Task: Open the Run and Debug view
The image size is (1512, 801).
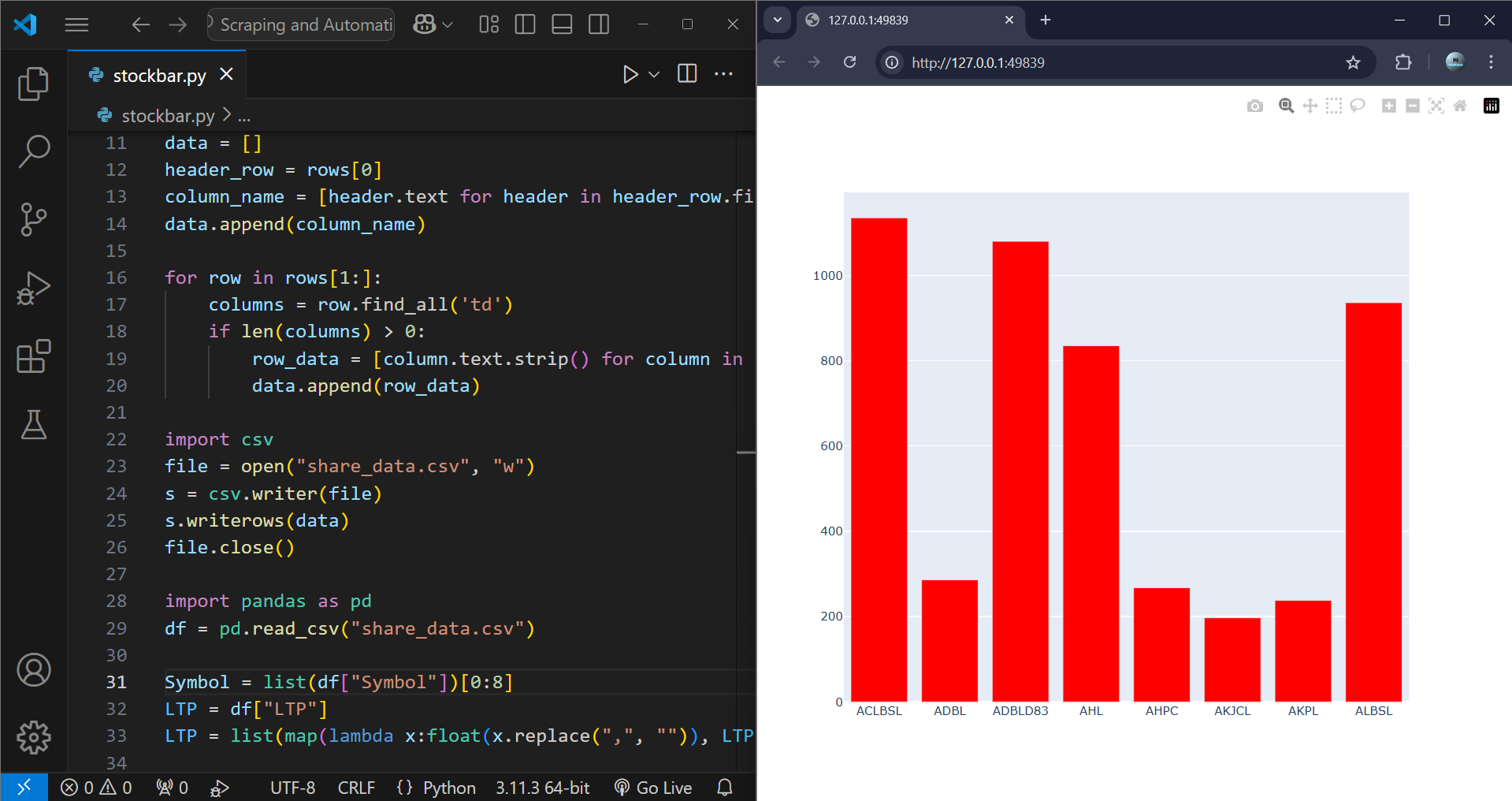Action: (x=33, y=288)
